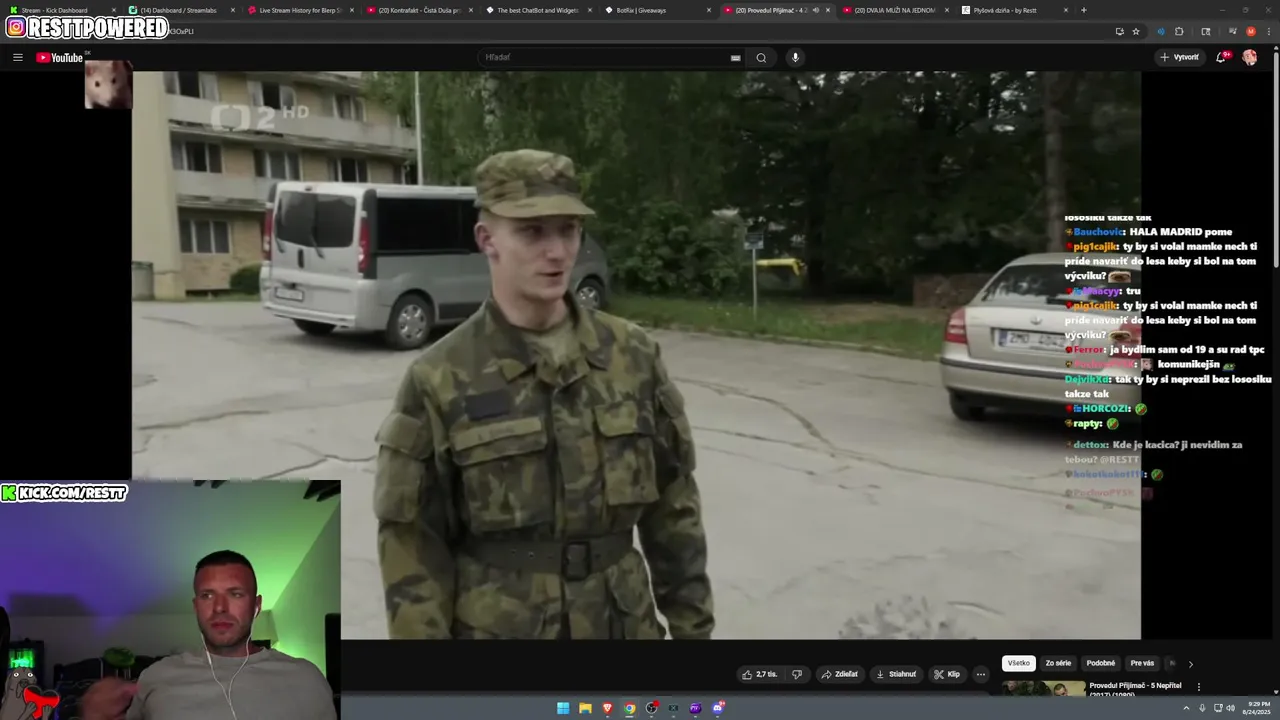This screenshot has height=720, width=1280.
Task: Open browser extensions puzzle icon
Action: point(1179,31)
